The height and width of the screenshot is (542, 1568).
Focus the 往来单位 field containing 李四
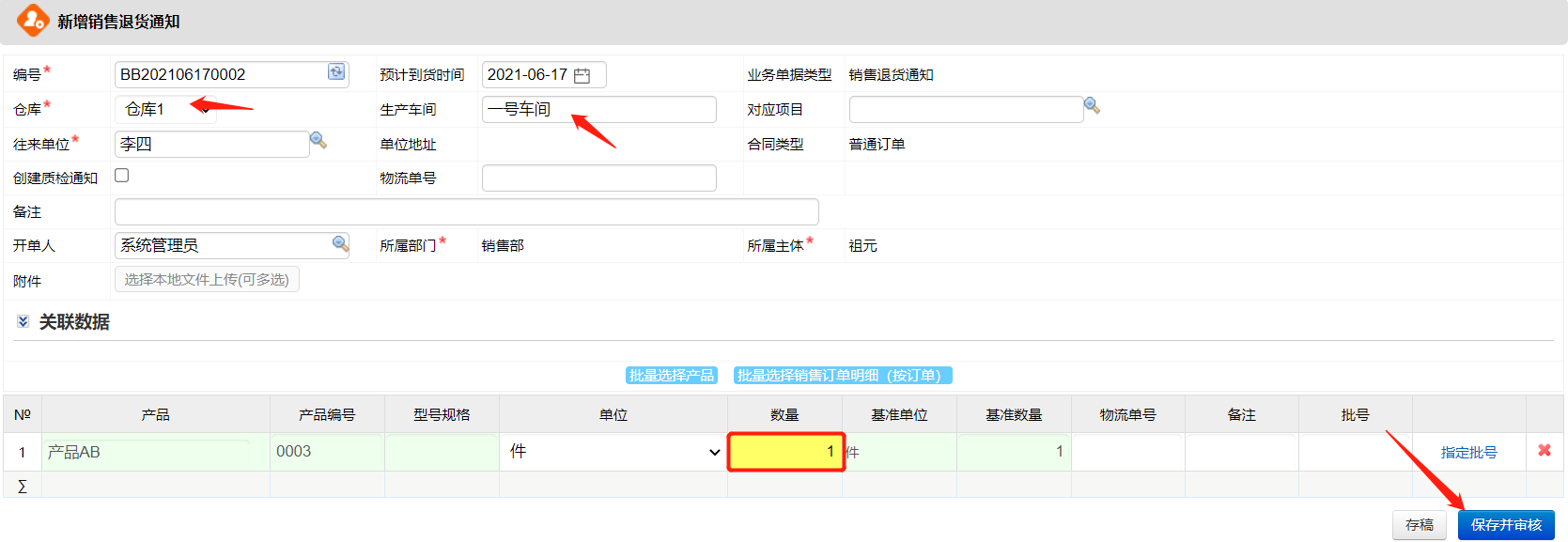[212, 144]
